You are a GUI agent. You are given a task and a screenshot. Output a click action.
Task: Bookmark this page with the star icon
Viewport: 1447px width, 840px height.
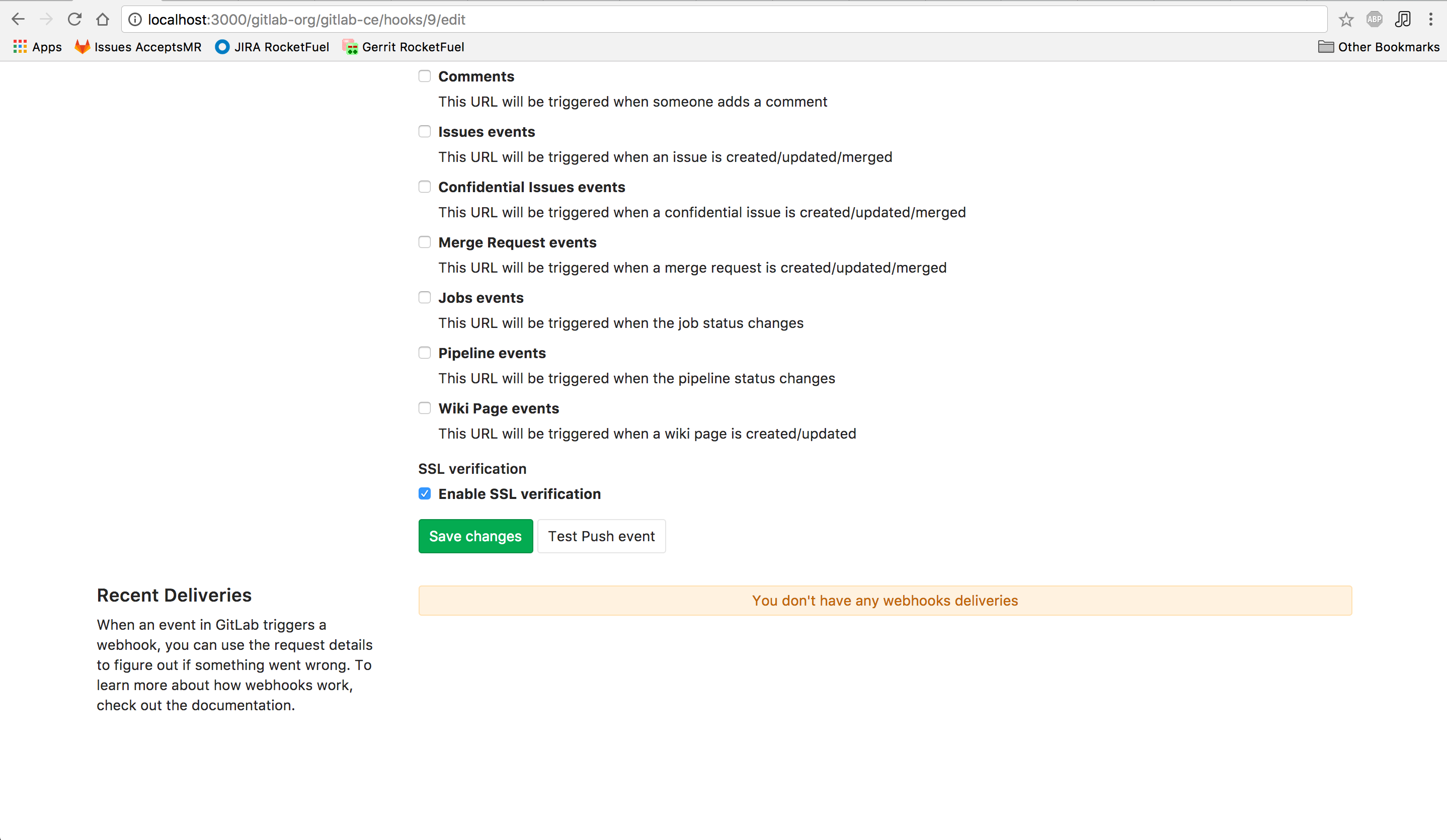[x=1346, y=20]
